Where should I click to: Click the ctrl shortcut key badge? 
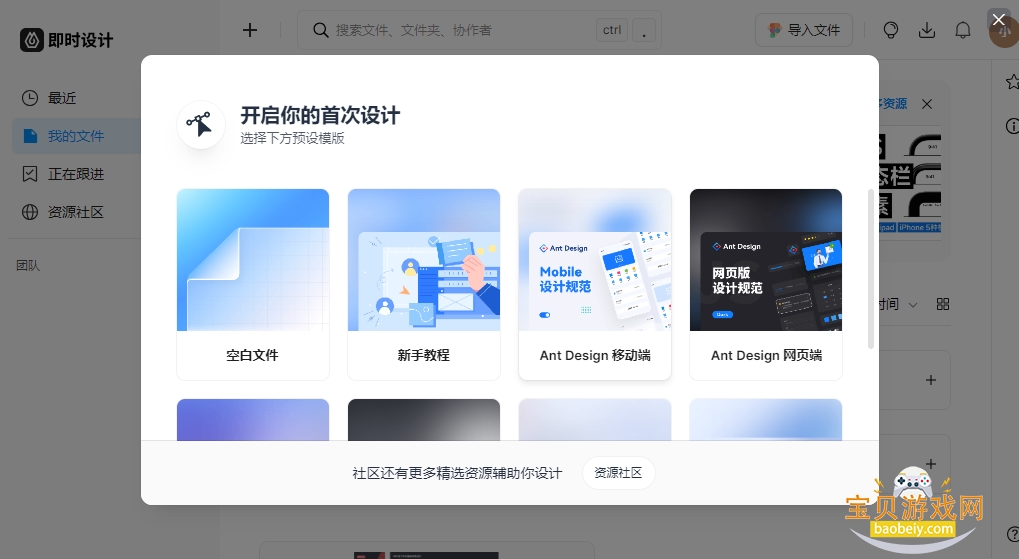point(612,30)
